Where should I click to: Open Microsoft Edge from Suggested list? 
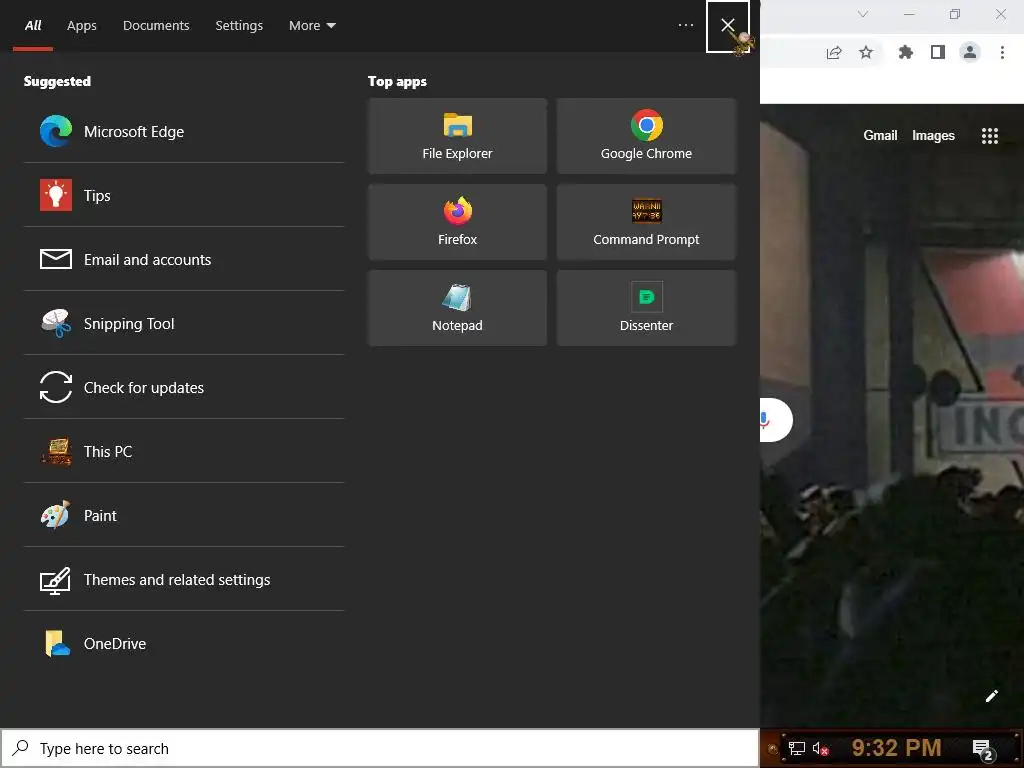coord(184,131)
